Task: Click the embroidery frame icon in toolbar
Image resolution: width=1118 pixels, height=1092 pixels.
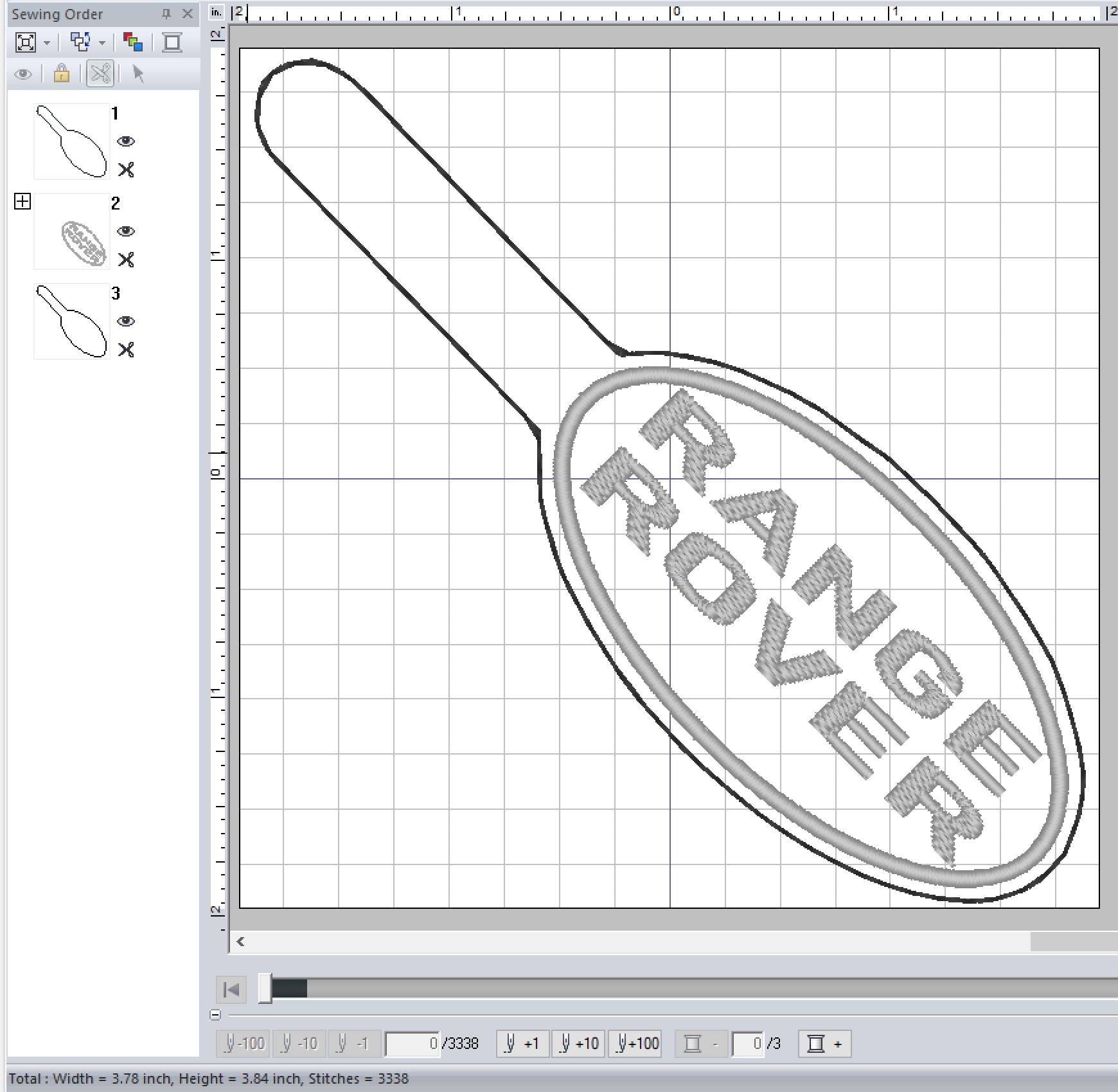Action: [x=172, y=42]
